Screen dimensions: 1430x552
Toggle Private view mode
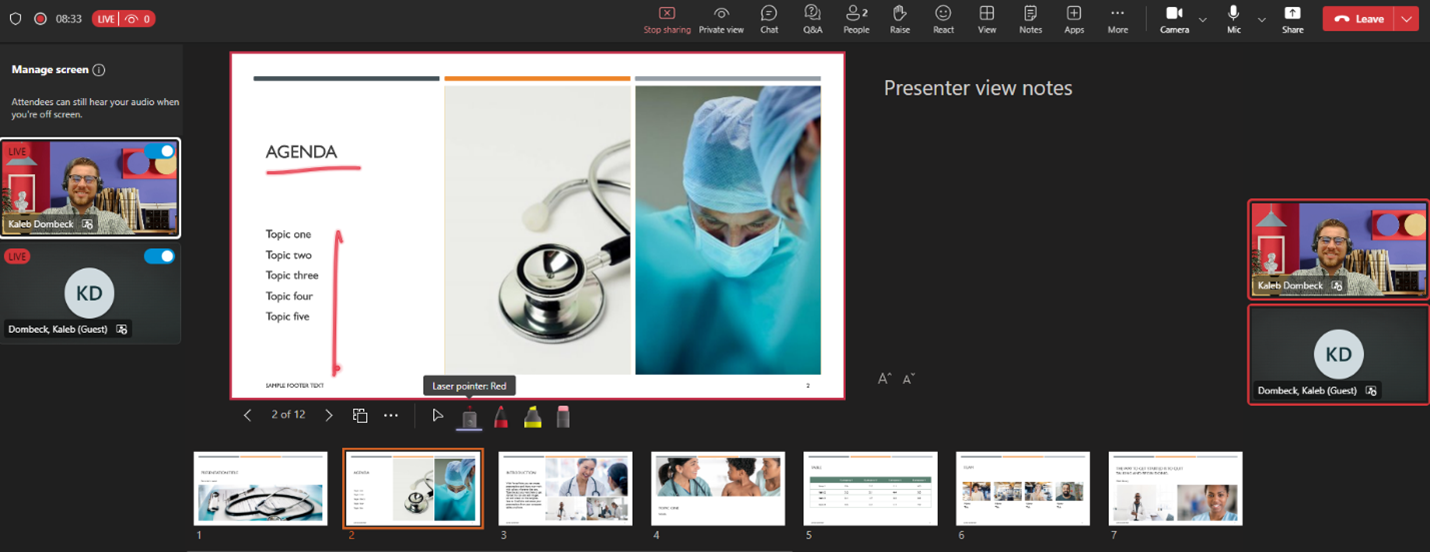[721, 14]
